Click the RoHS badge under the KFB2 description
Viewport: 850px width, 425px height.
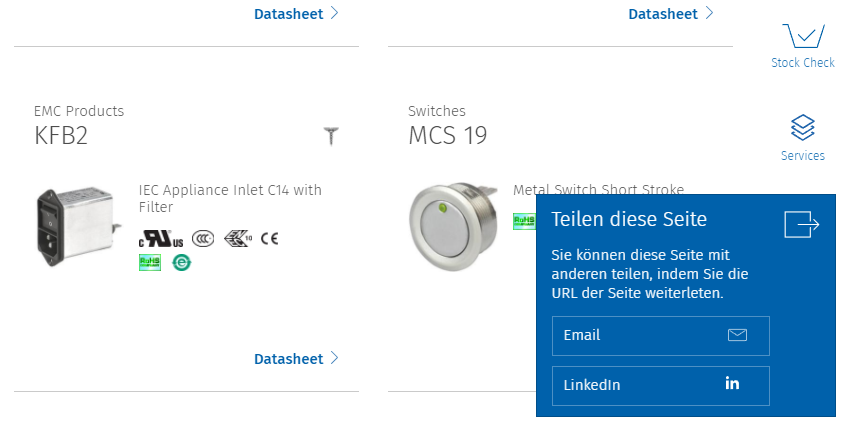tap(150, 262)
